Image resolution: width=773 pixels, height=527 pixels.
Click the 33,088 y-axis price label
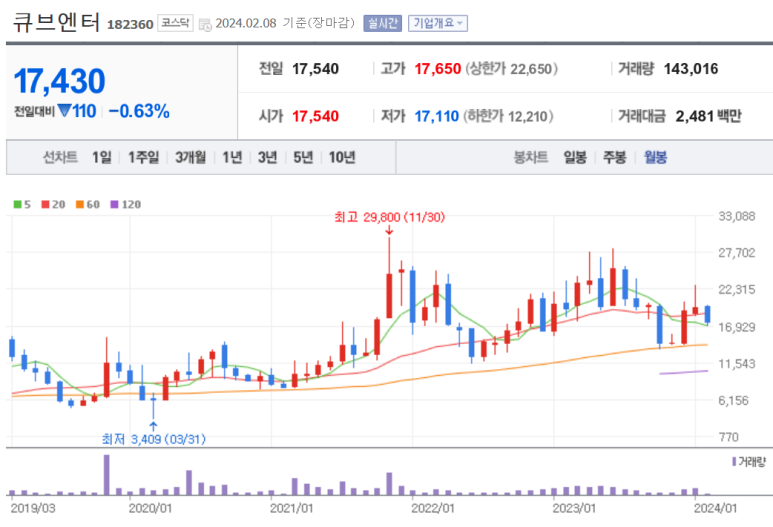[737, 216]
